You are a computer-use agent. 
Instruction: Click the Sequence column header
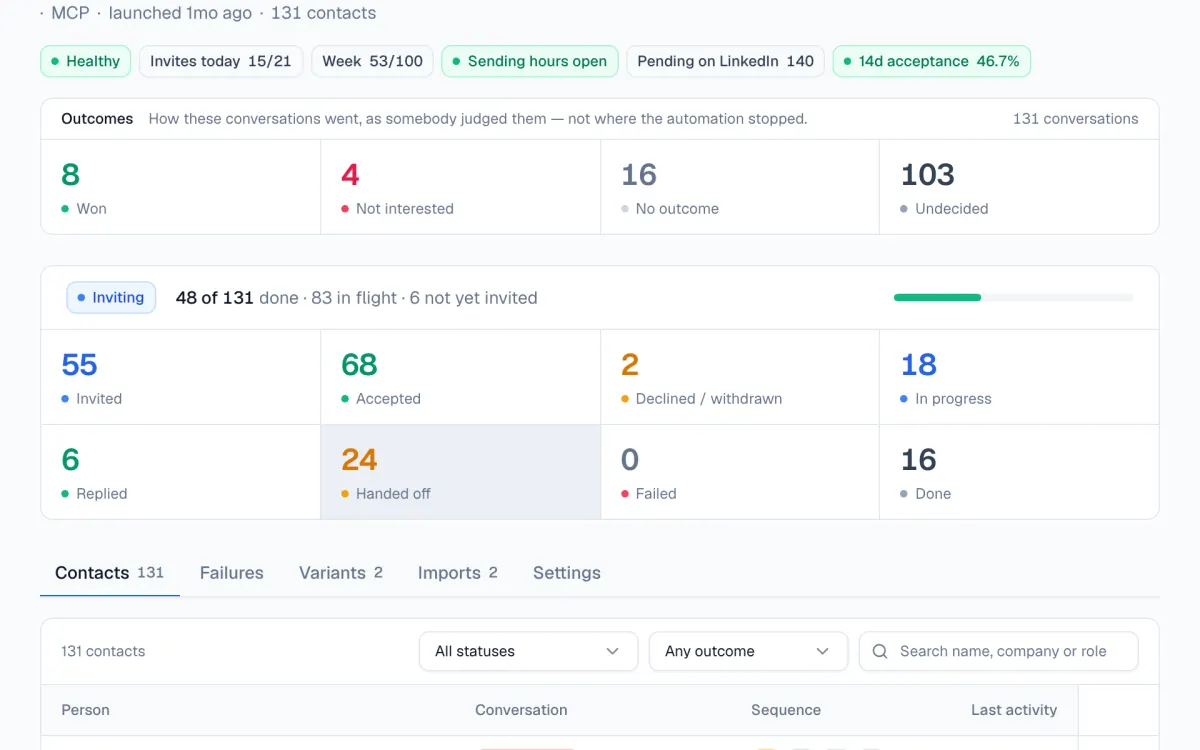786,710
